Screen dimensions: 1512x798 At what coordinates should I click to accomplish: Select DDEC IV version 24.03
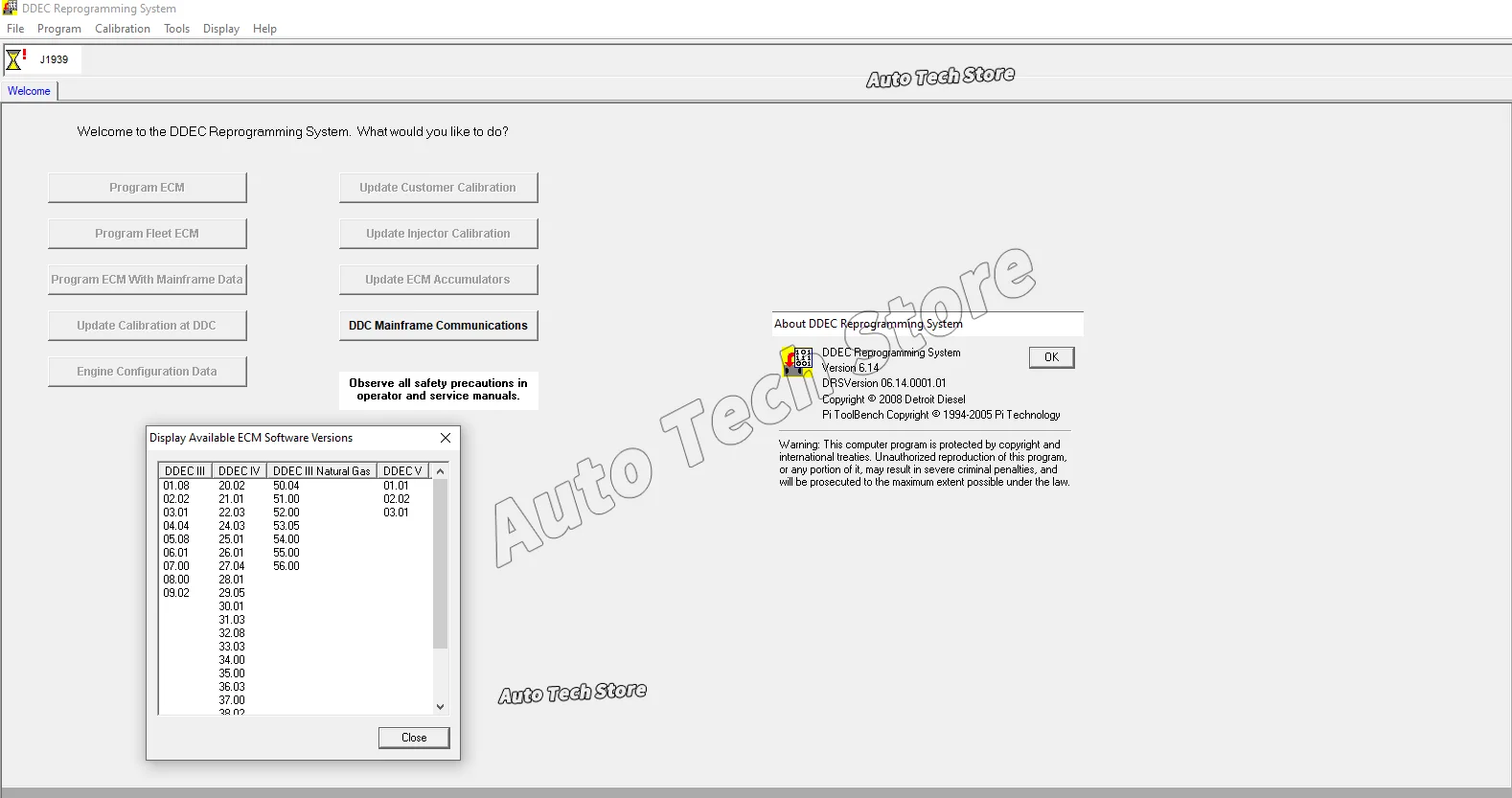232,526
